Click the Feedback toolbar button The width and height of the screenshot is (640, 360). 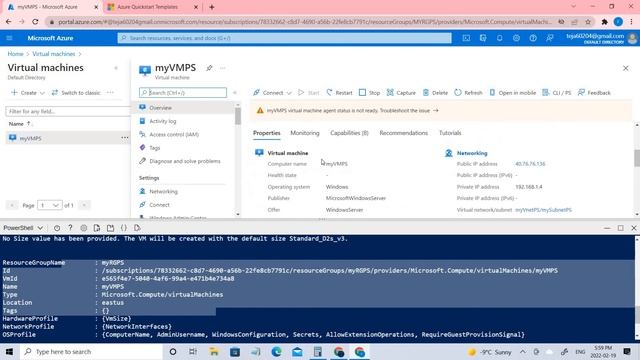tap(594, 93)
